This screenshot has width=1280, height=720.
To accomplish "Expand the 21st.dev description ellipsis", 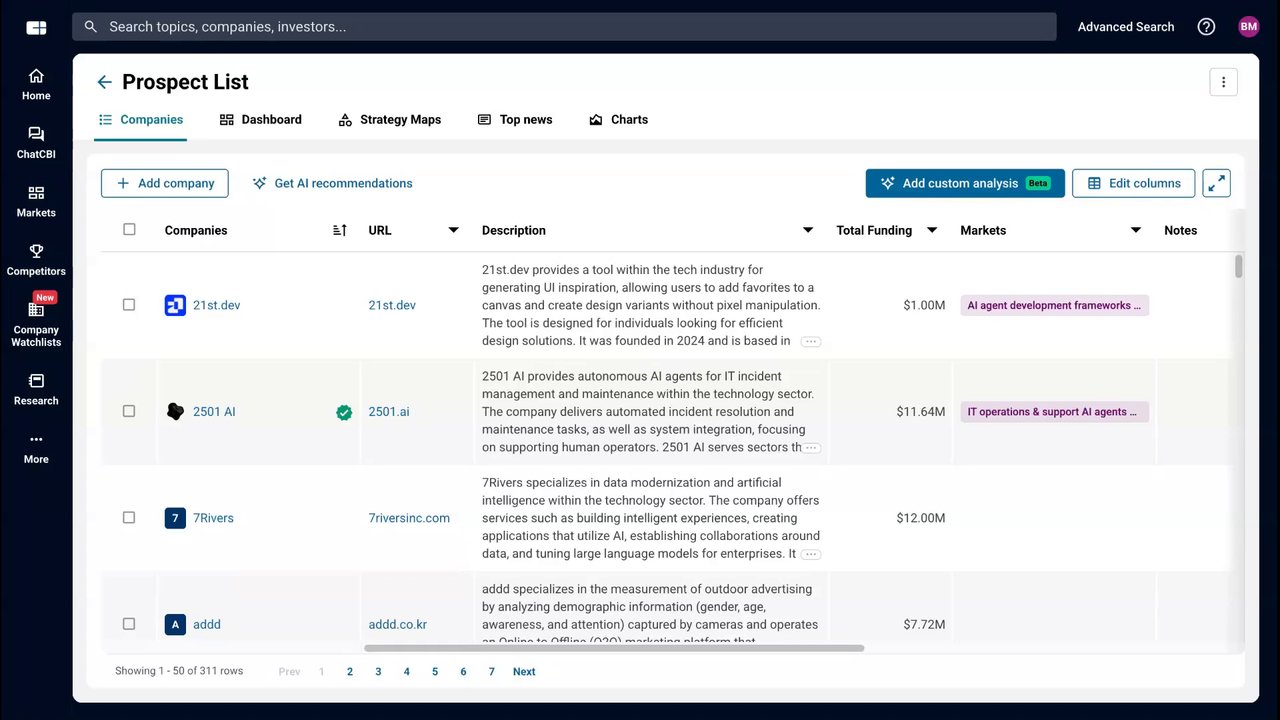I will click(811, 342).
